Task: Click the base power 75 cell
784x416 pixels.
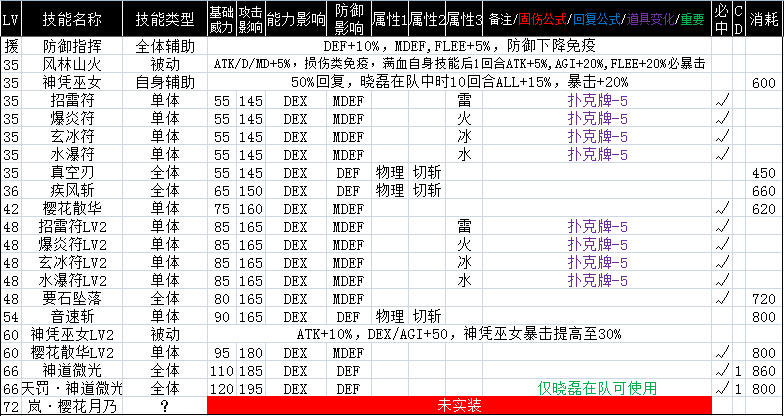Action: click(x=221, y=209)
